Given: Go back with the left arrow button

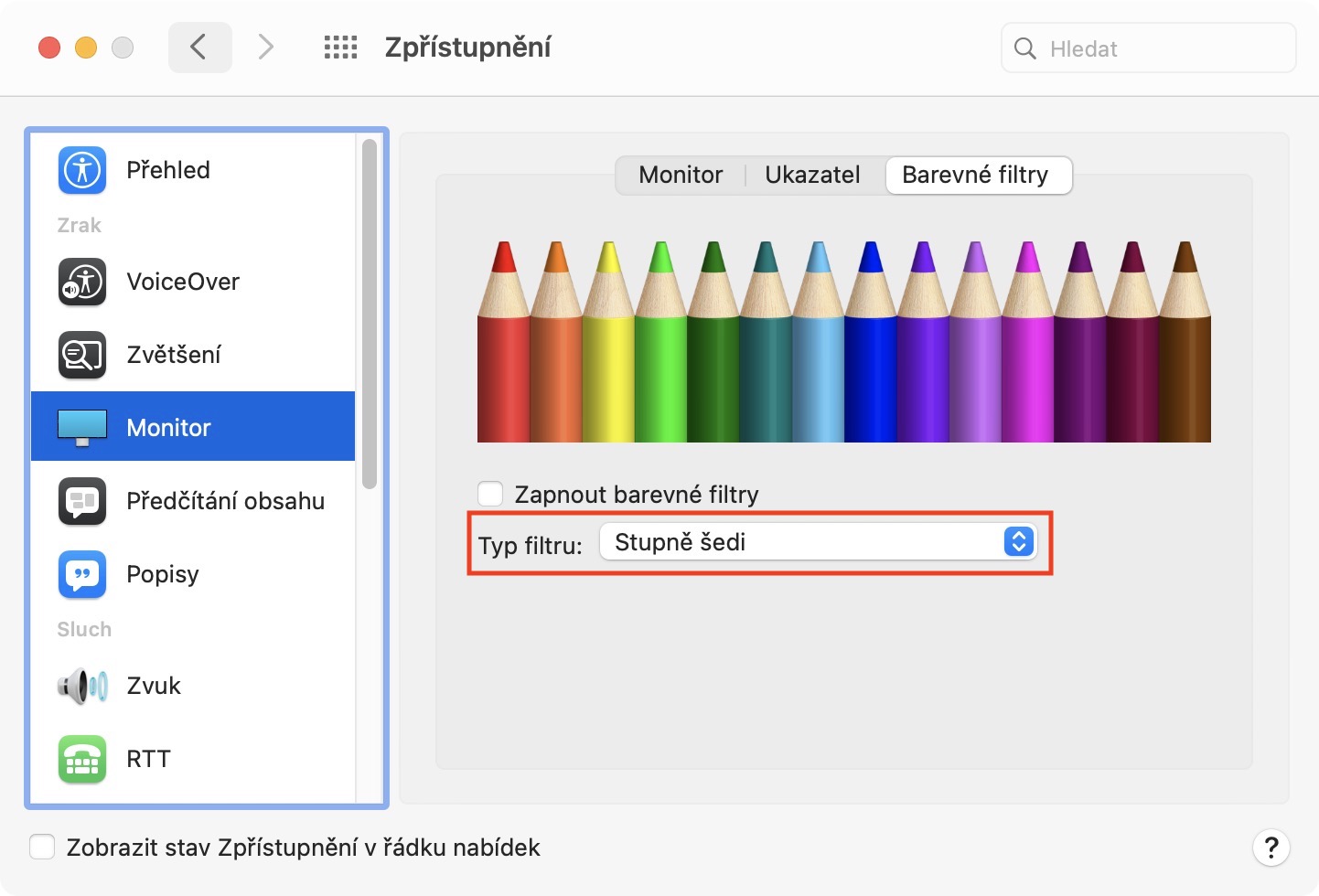Looking at the screenshot, I should tap(199, 48).
